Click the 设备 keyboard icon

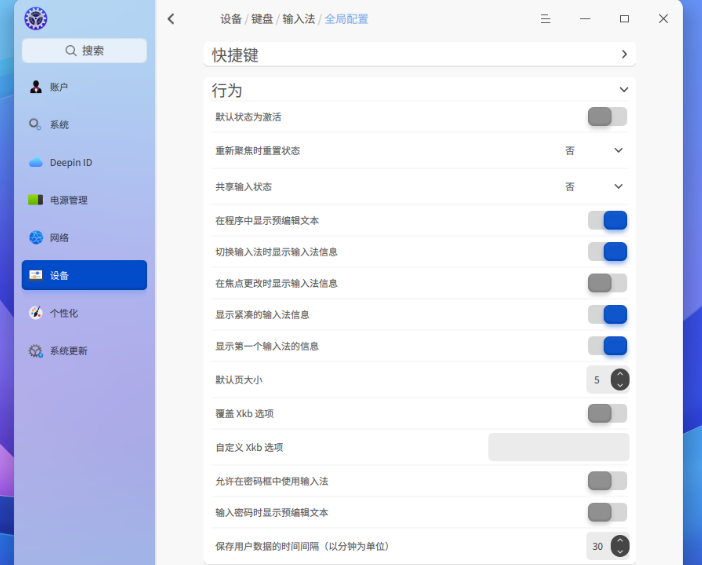tap(36, 275)
